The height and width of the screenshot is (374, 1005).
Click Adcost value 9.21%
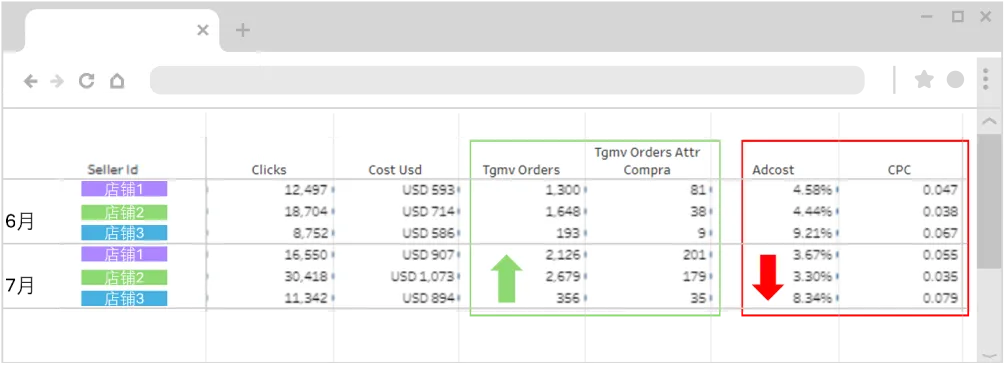812,233
